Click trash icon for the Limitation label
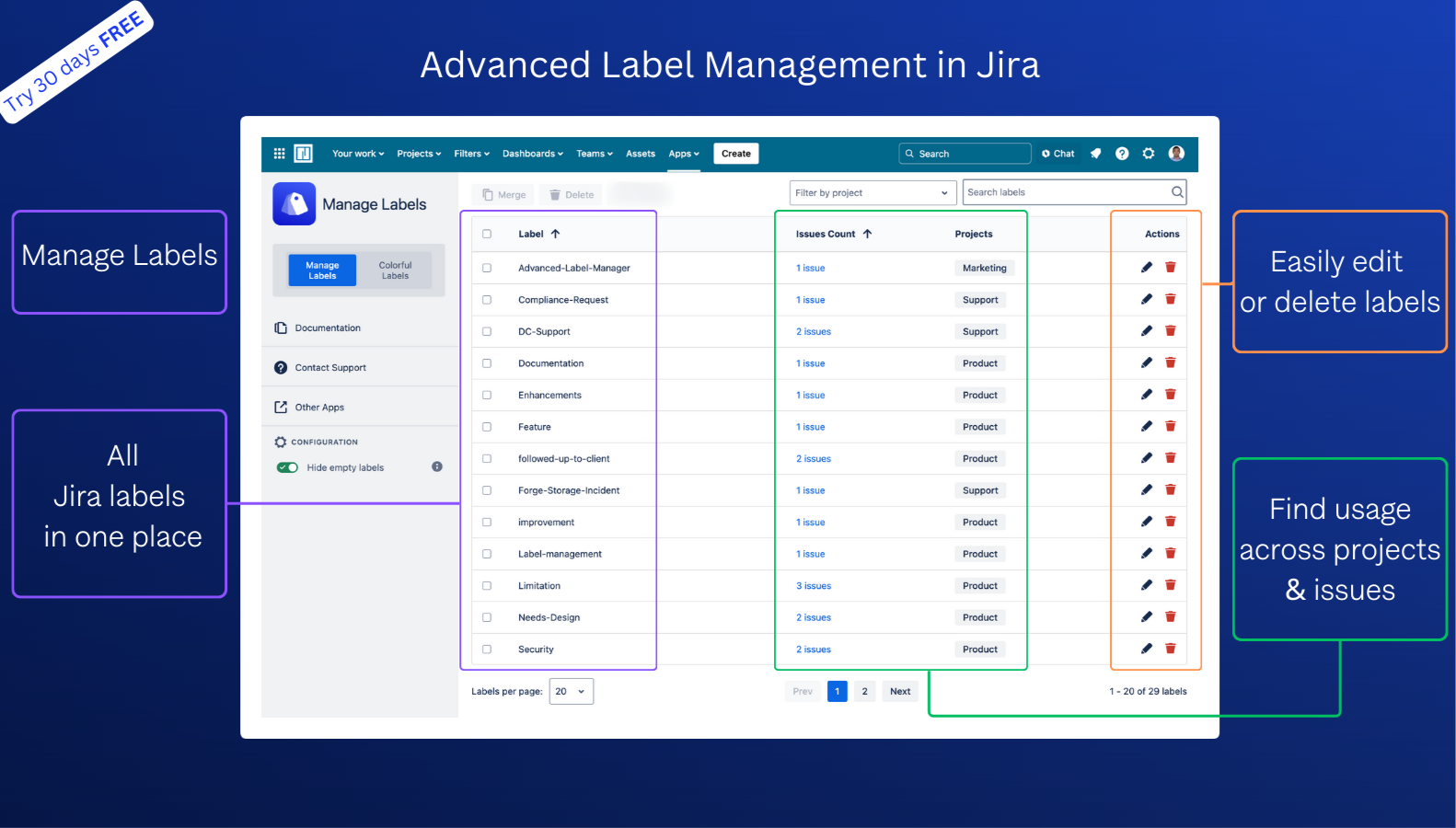Screen dimensions: 1456x828 click(1171, 585)
